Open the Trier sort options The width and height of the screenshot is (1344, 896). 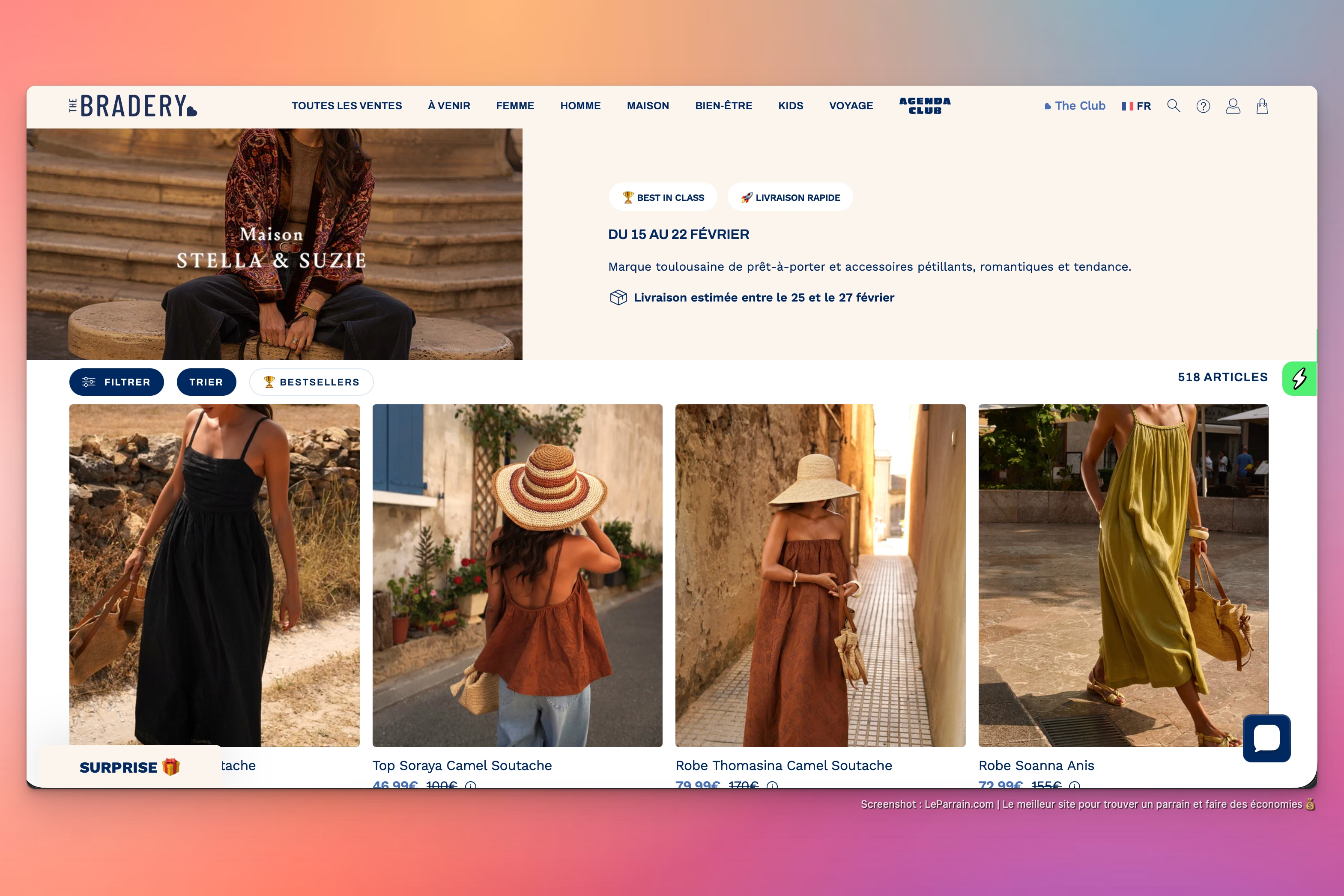(x=206, y=382)
